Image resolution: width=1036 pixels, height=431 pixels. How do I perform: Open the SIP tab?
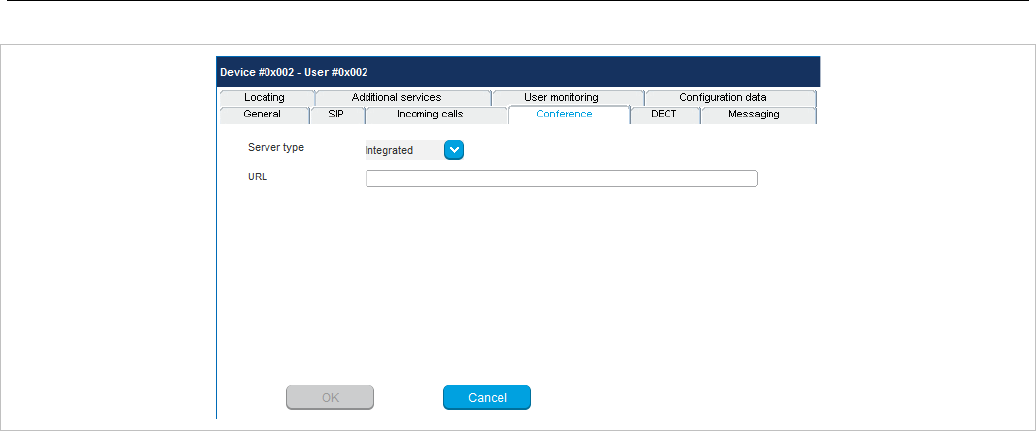click(337, 115)
